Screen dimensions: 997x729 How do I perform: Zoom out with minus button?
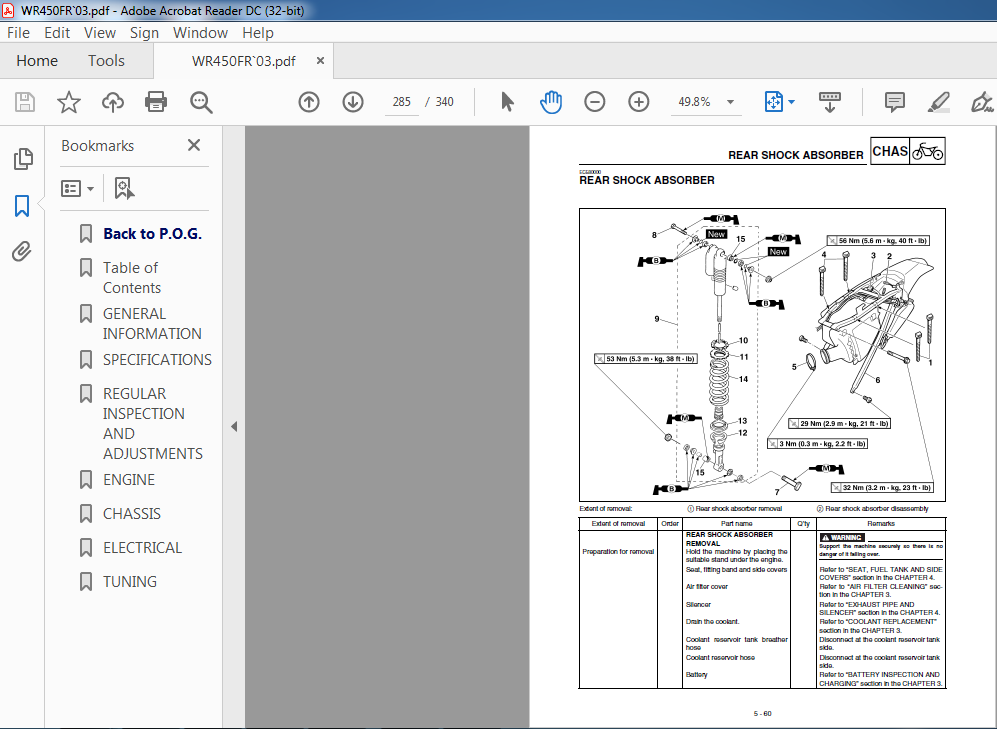pos(595,102)
